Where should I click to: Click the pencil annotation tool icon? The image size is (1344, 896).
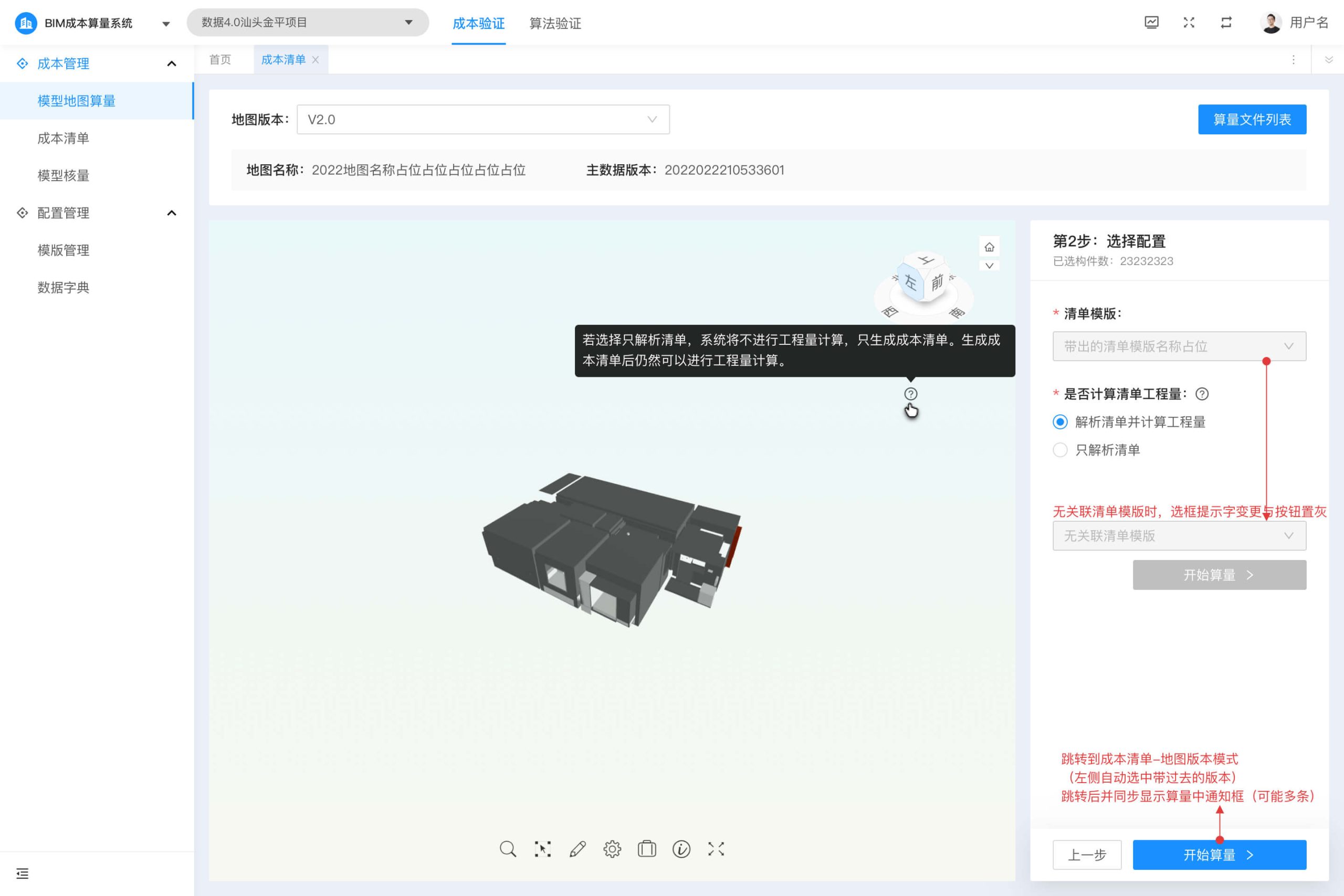[577, 849]
